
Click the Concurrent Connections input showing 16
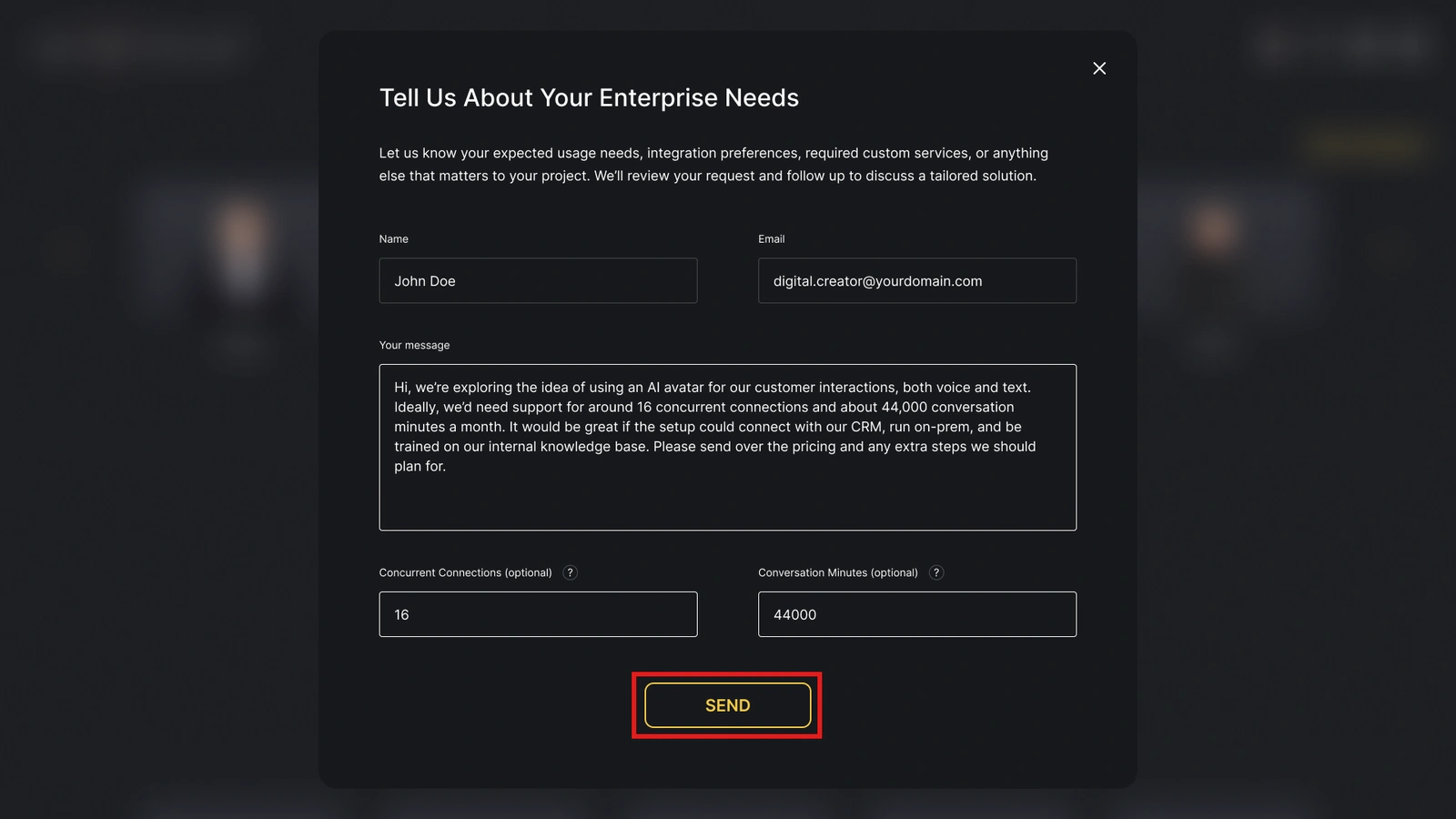click(x=538, y=614)
